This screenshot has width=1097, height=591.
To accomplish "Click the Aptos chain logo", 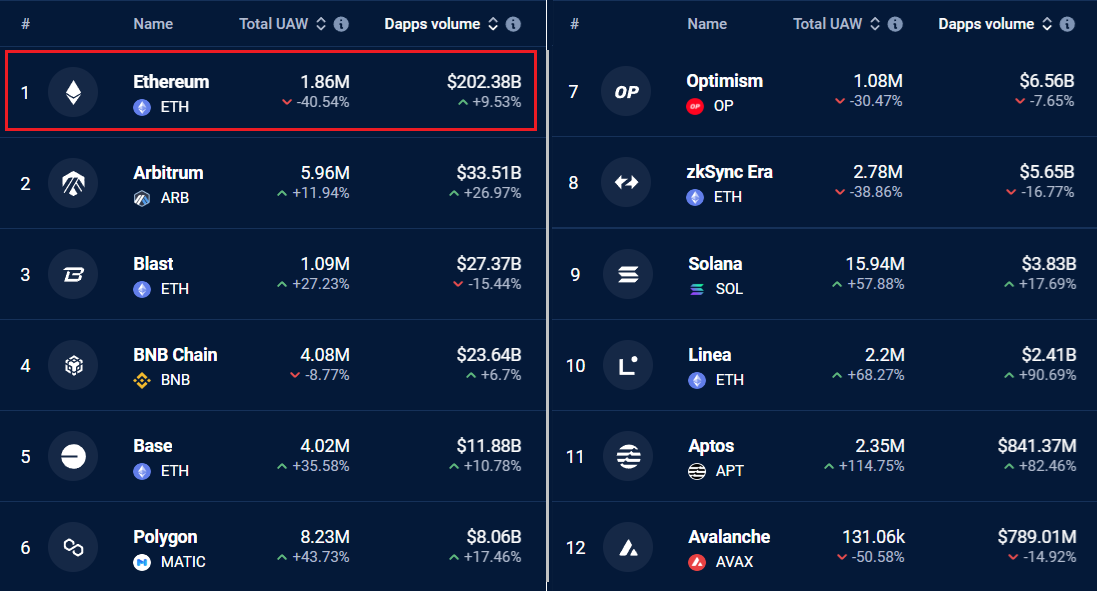I will 626,456.
